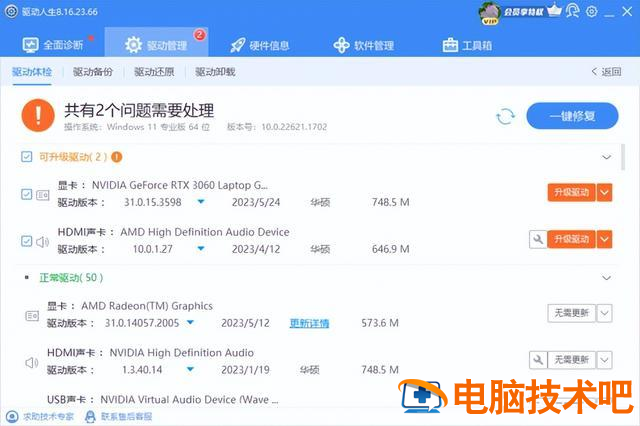Open dropdown next to RTX 3060 升级驱动
This screenshot has width=640, height=426.
[x=604, y=192]
